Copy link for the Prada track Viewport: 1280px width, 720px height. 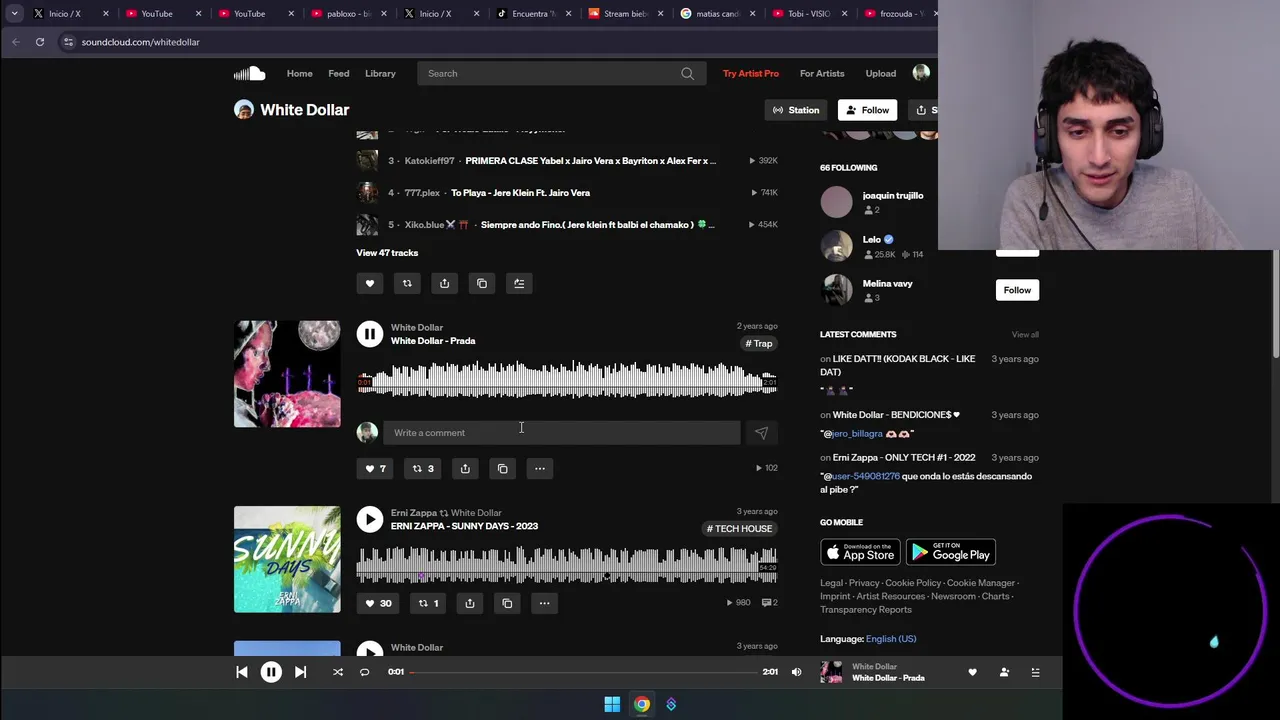[502, 468]
